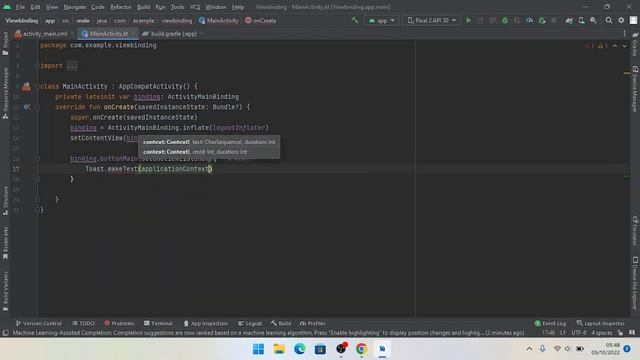Open the TODO tool window

coord(84,323)
